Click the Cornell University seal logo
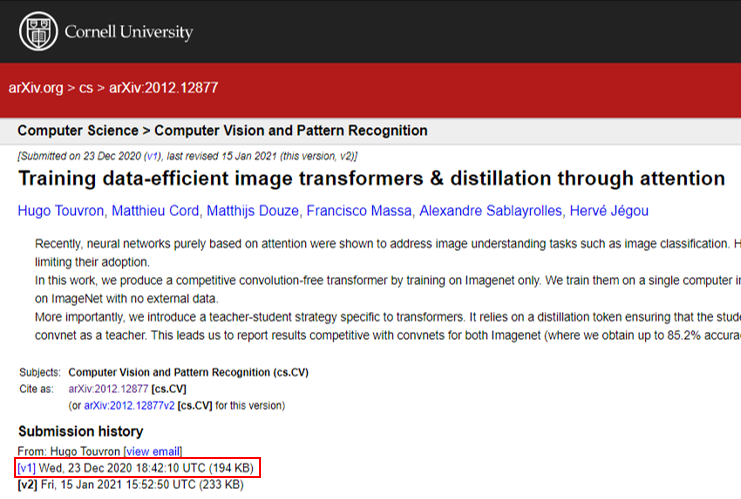The height and width of the screenshot is (499, 741). (38, 31)
